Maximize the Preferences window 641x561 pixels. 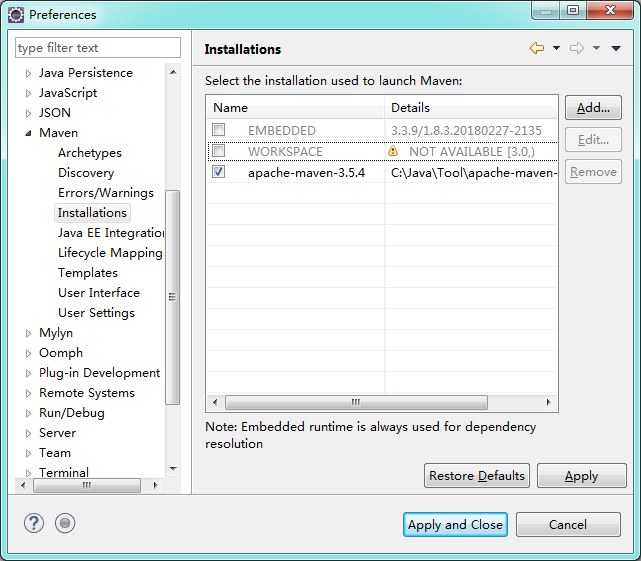(x=573, y=10)
